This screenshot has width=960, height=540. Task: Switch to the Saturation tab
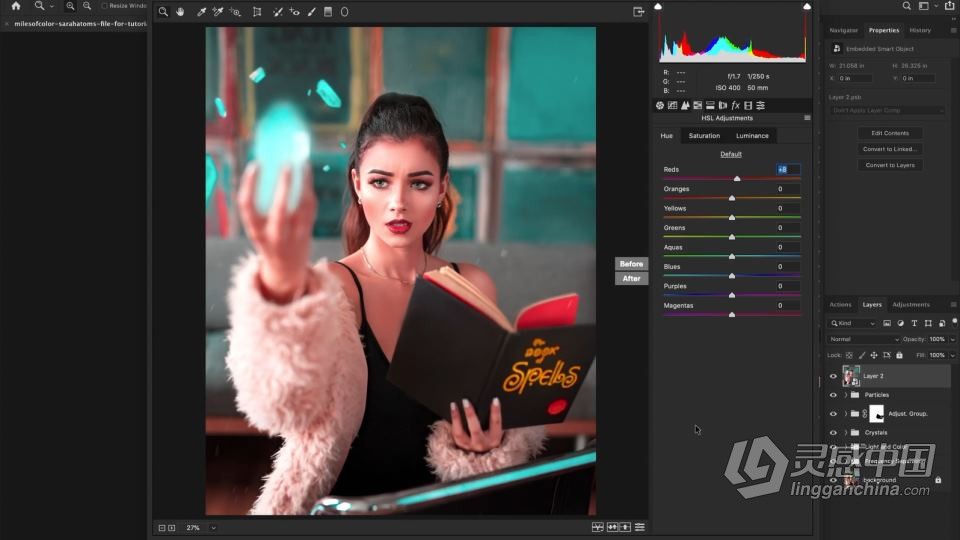pyautogui.click(x=704, y=136)
